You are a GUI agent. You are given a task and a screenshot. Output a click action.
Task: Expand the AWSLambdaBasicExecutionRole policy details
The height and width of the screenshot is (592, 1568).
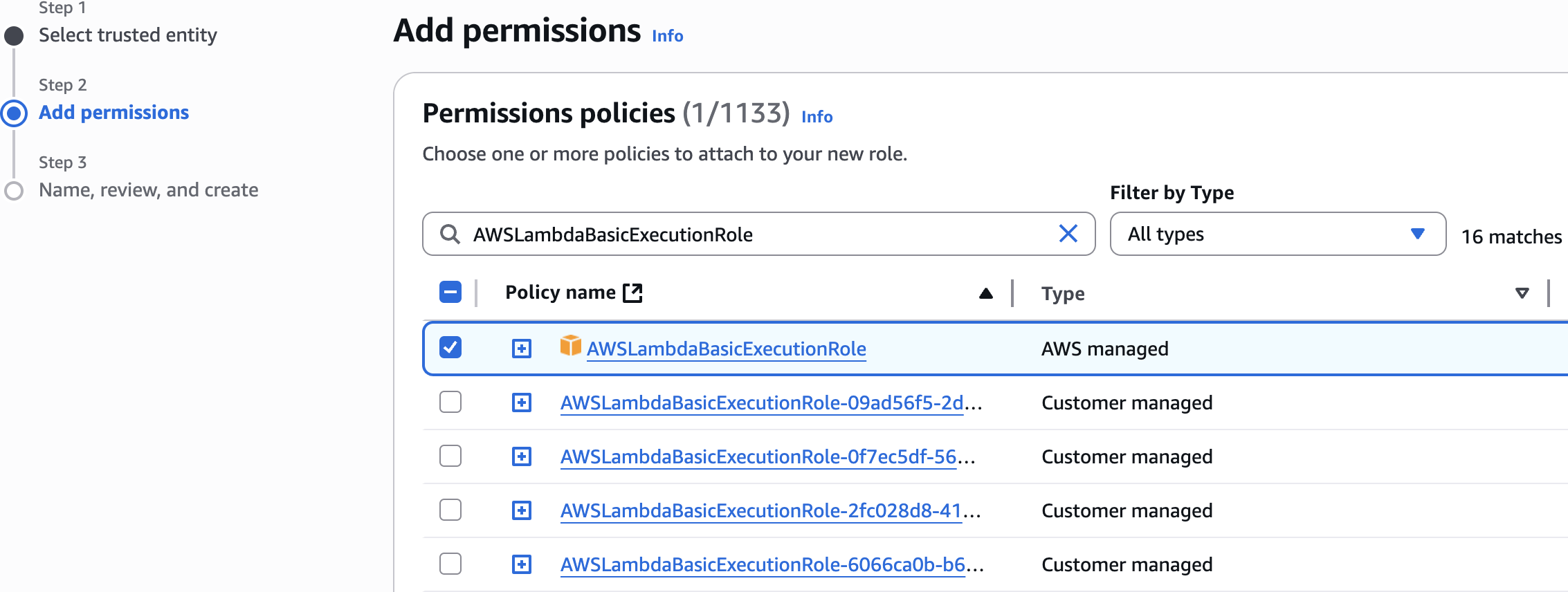[x=522, y=348]
